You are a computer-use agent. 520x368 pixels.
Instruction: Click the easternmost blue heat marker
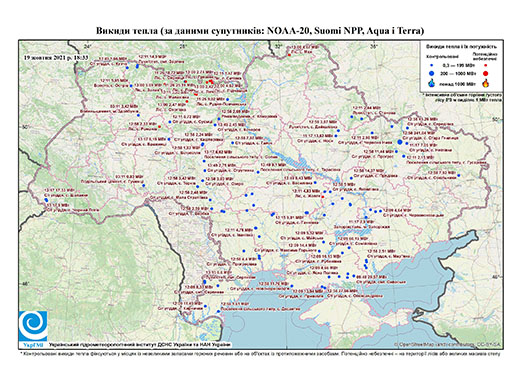point(459,175)
